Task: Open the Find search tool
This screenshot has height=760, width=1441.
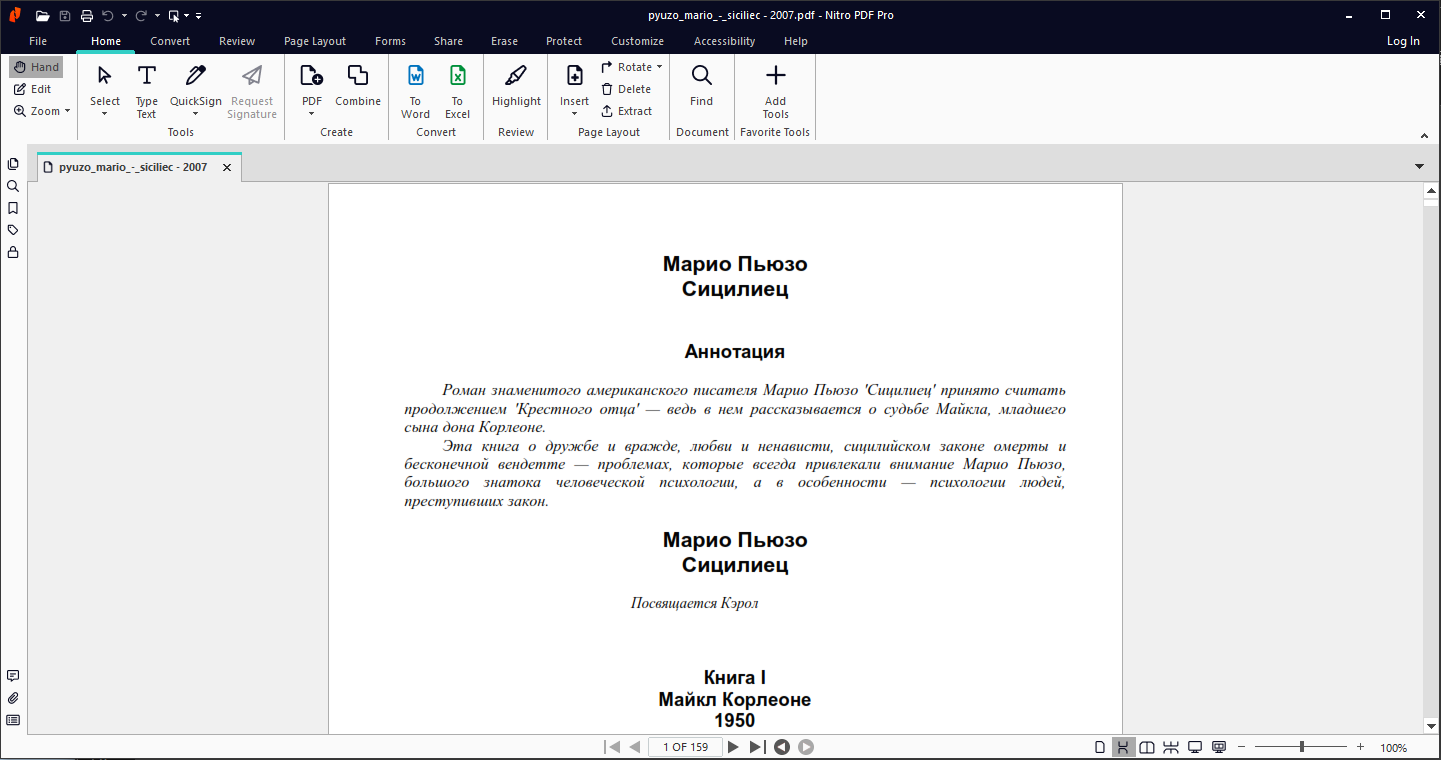Action: point(702,86)
